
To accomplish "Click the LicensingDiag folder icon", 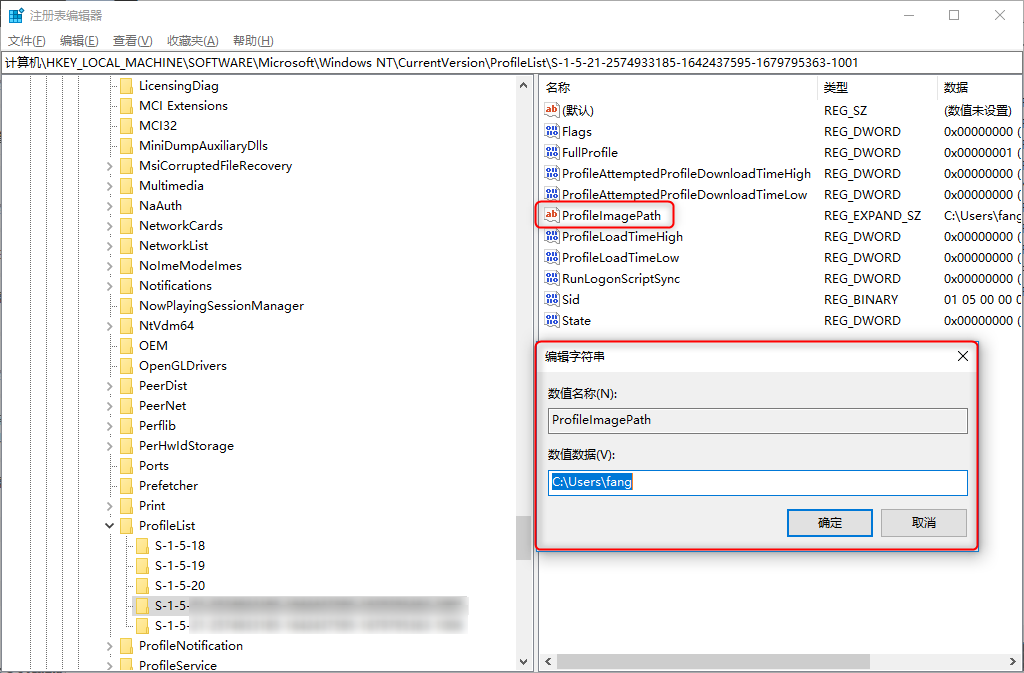I will coord(127,86).
